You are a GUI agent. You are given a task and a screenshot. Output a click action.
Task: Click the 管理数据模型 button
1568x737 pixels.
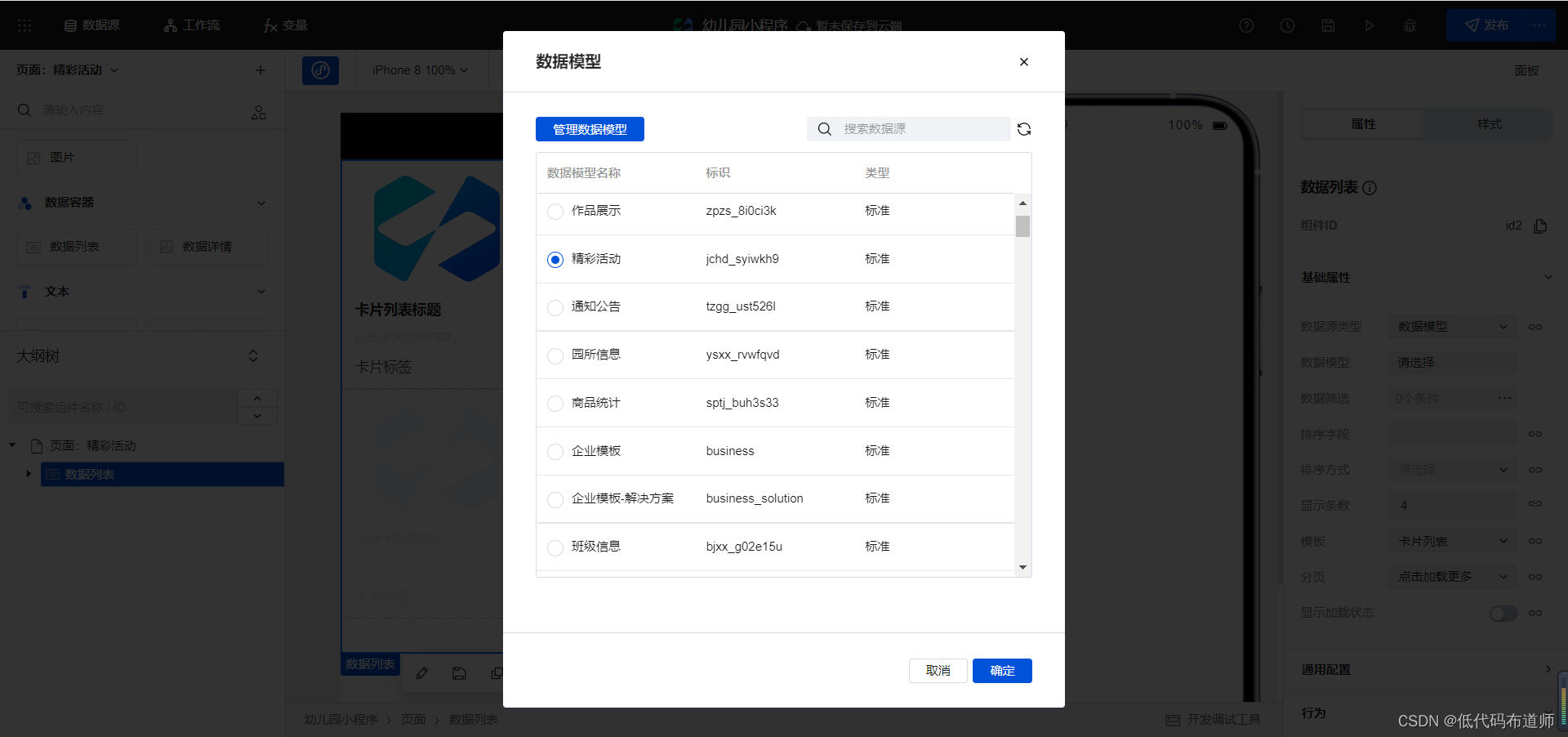pos(590,129)
